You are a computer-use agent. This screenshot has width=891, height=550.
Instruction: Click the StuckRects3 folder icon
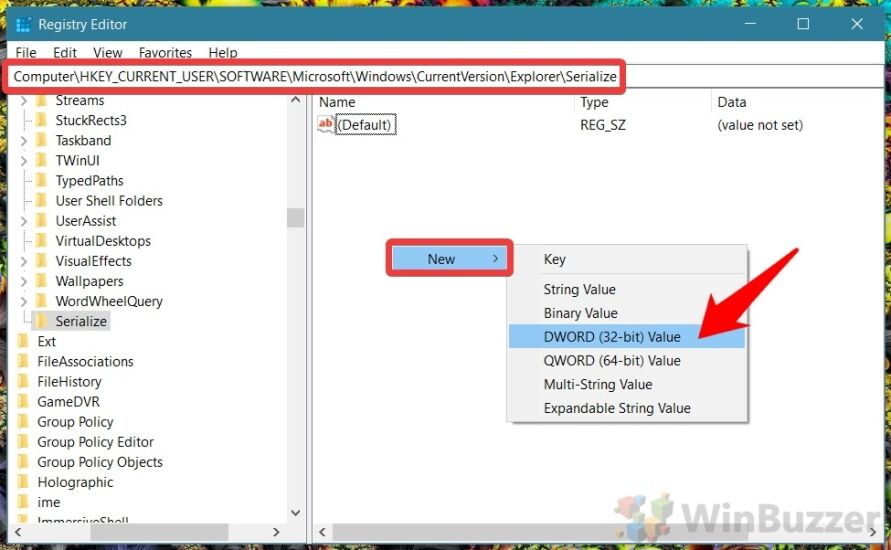(x=41, y=120)
